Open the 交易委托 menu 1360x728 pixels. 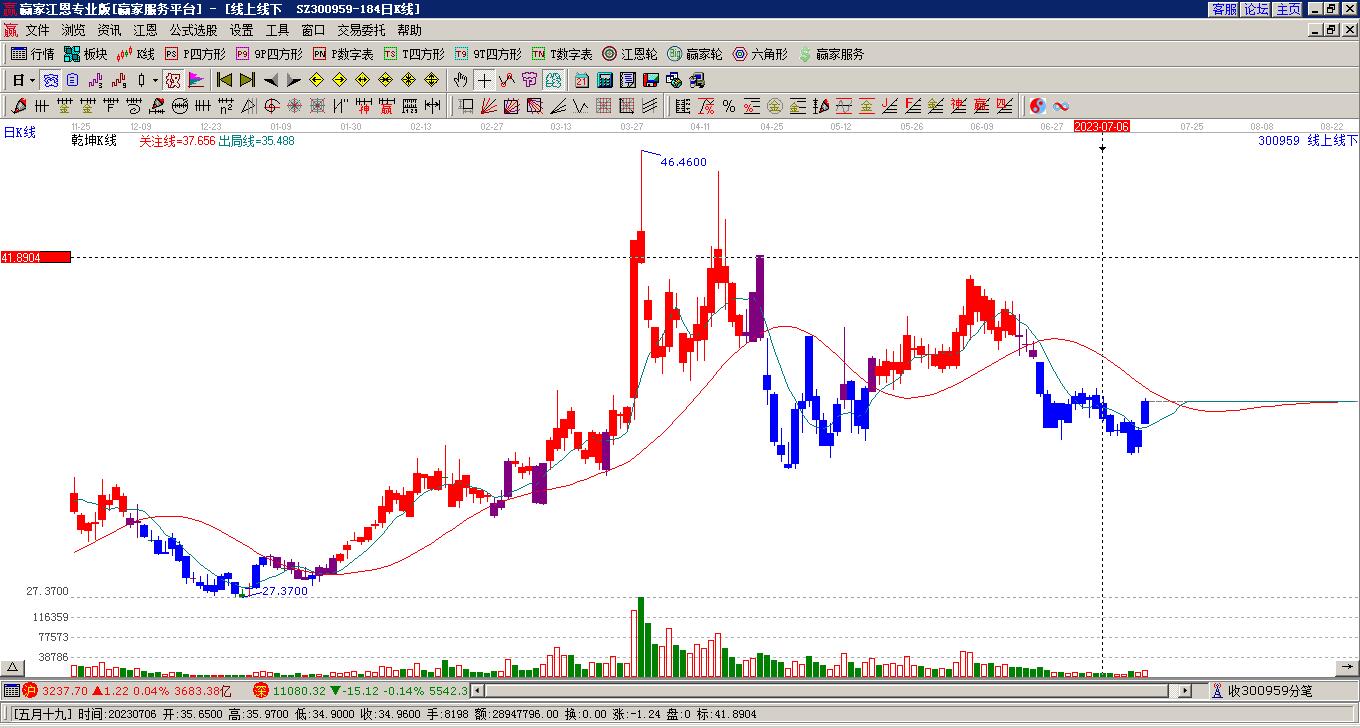coord(361,31)
